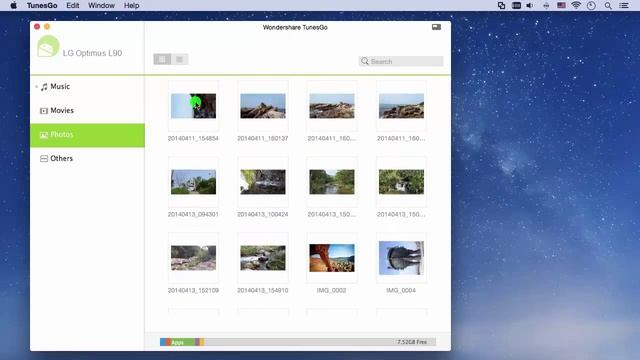This screenshot has height=360, width=640.
Task: Click the screen mirroring icon in the menu bar
Action: pyautogui.click(x=501, y=6)
